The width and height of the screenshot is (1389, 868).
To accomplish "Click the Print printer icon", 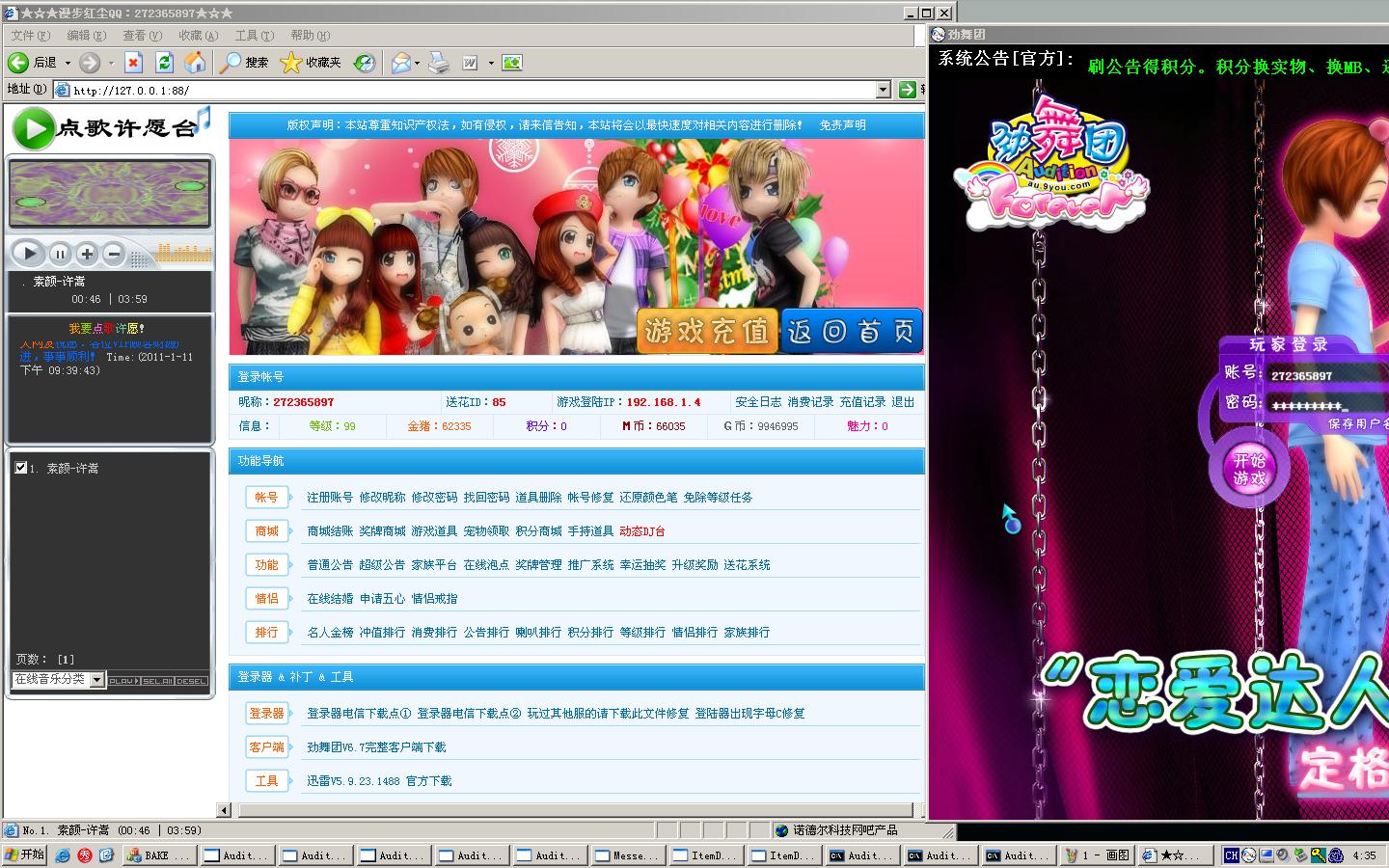I will 438,63.
